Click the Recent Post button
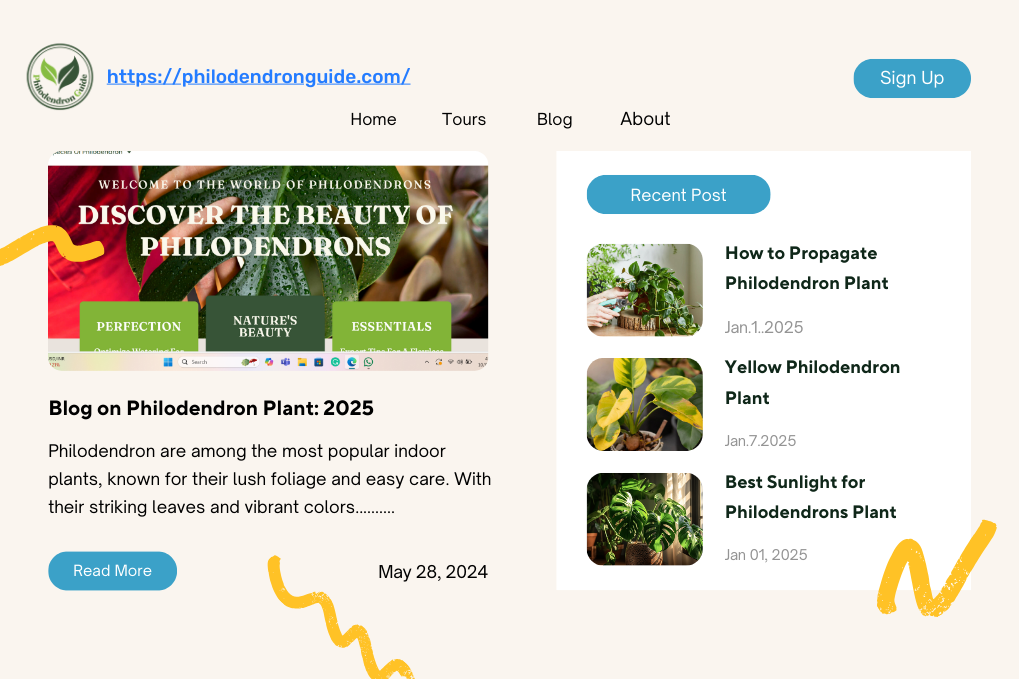This screenshot has width=1019, height=679. tap(678, 194)
